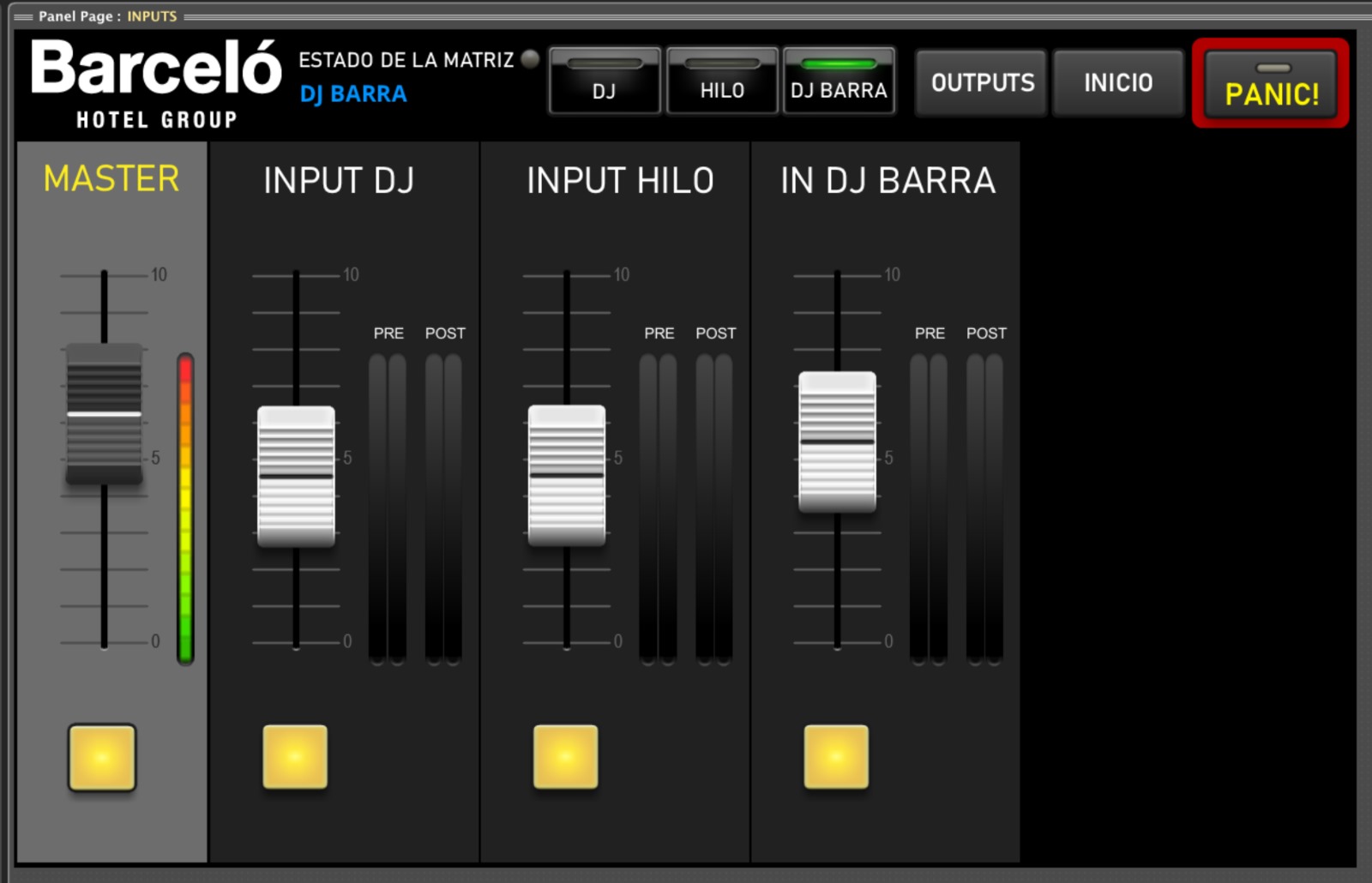The width and height of the screenshot is (1372, 883).
Task: Select the DJ BARRA matrix preset
Action: pos(839,81)
